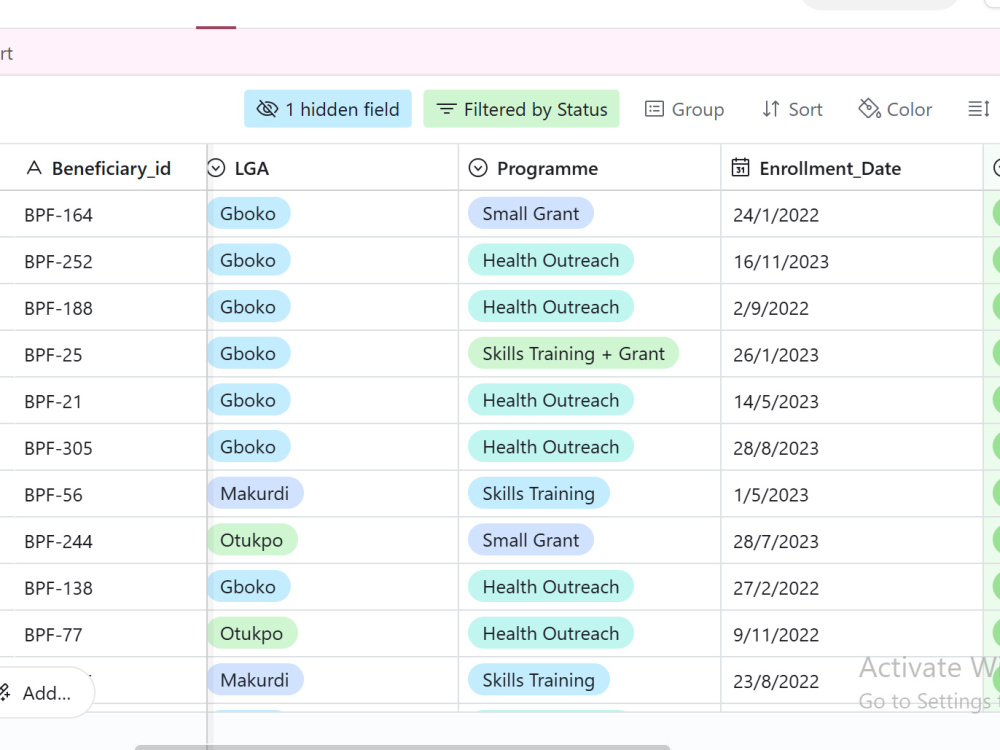This screenshot has width=1000, height=750.
Task: Select the BPF-25 cell
Action: point(103,354)
